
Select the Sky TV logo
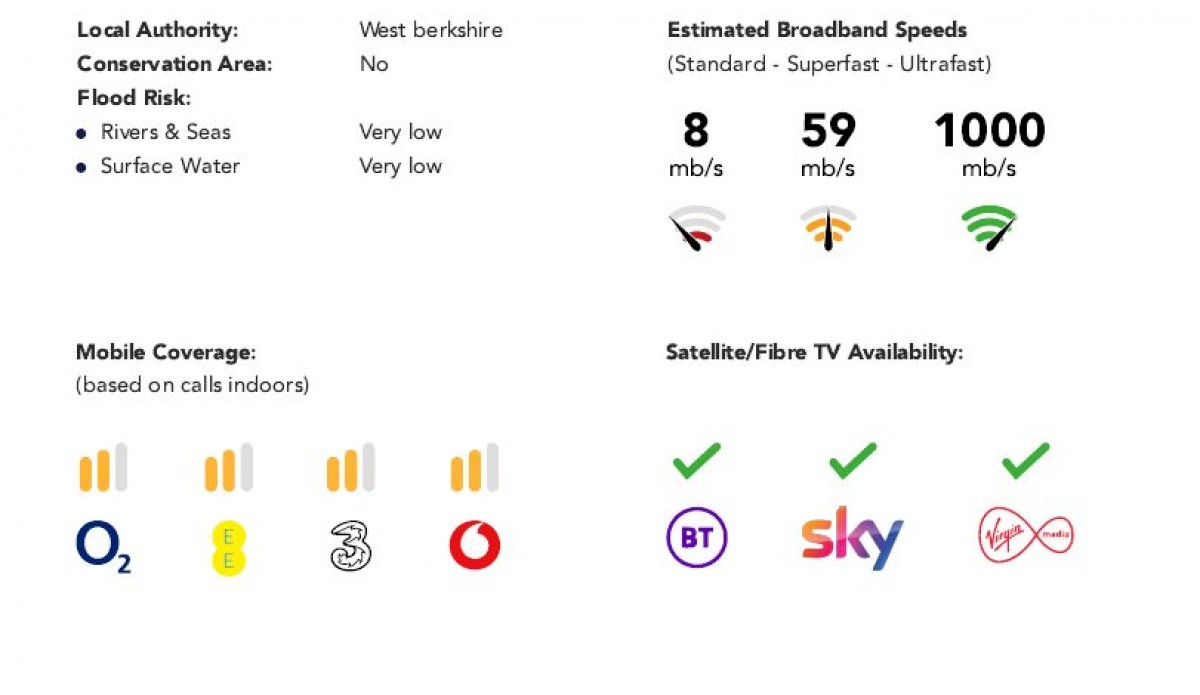click(x=852, y=538)
